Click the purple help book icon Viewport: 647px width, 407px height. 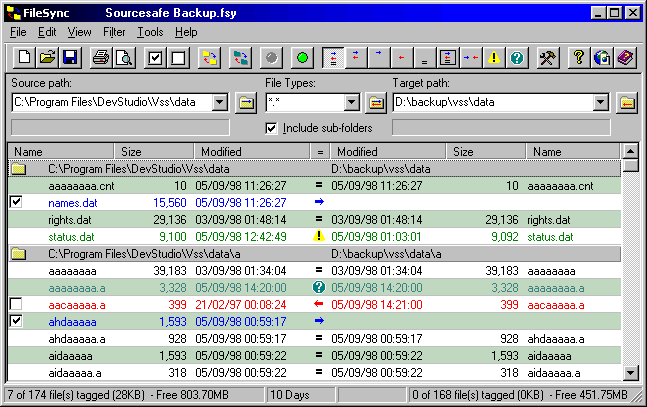click(626, 58)
